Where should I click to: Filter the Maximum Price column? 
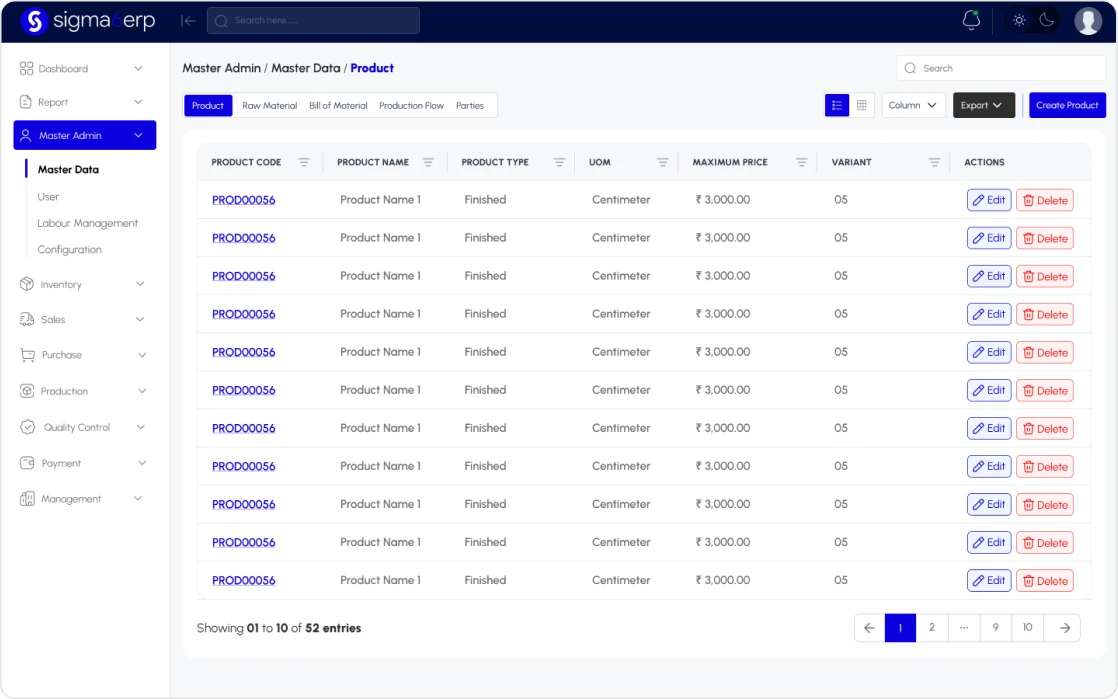click(x=801, y=163)
